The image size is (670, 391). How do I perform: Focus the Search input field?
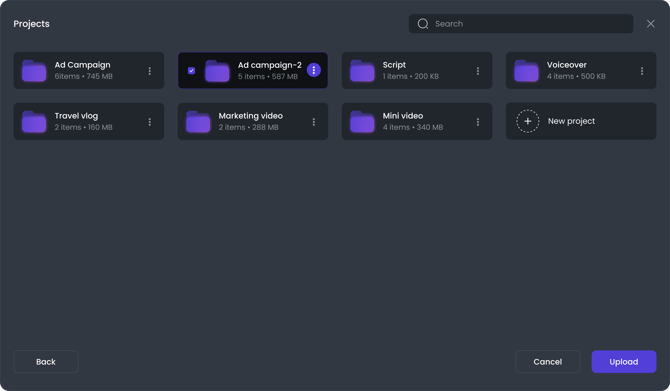(x=521, y=24)
